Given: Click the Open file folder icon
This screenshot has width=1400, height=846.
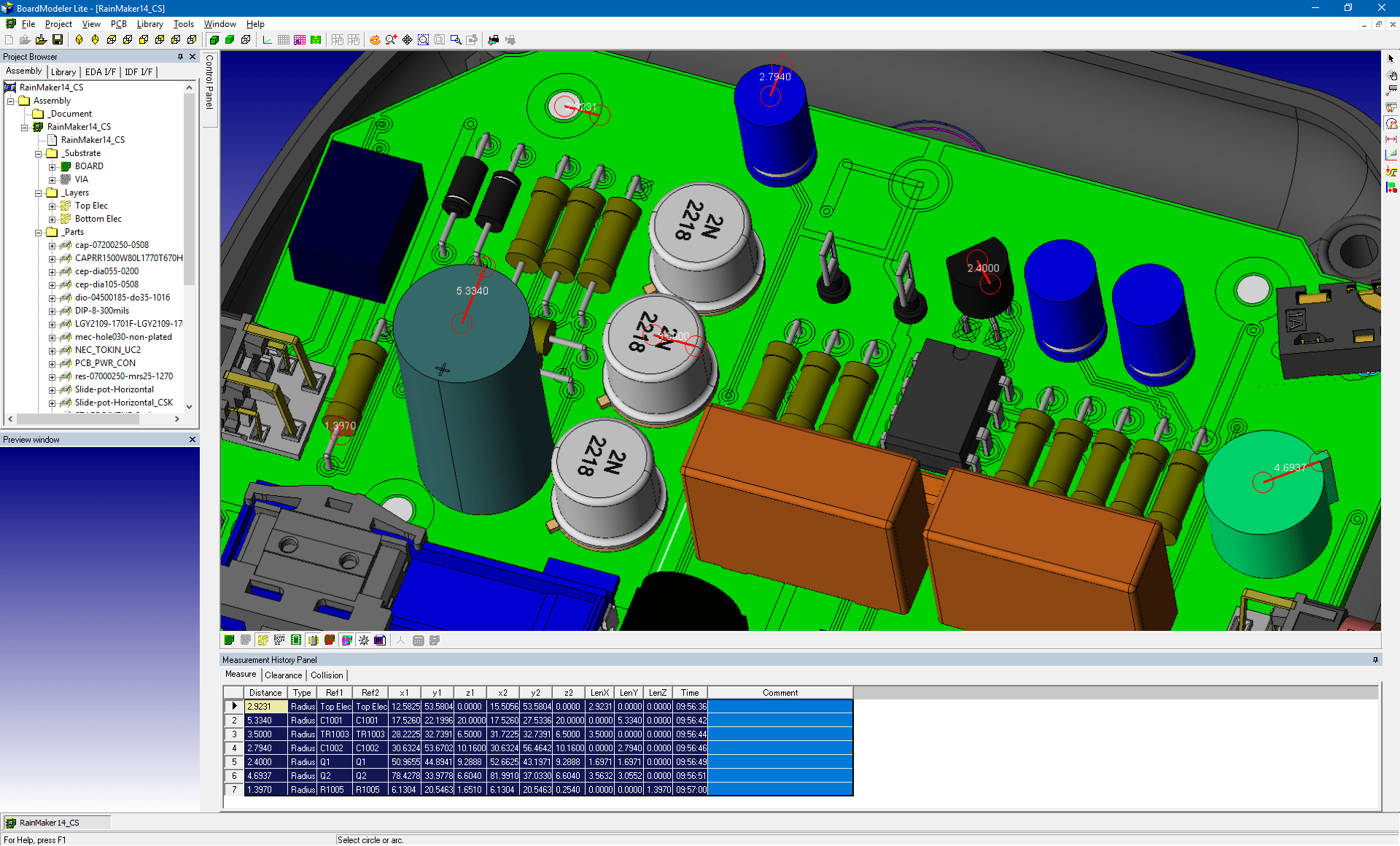Looking at the screenshot, I should (x=41, y=39).
